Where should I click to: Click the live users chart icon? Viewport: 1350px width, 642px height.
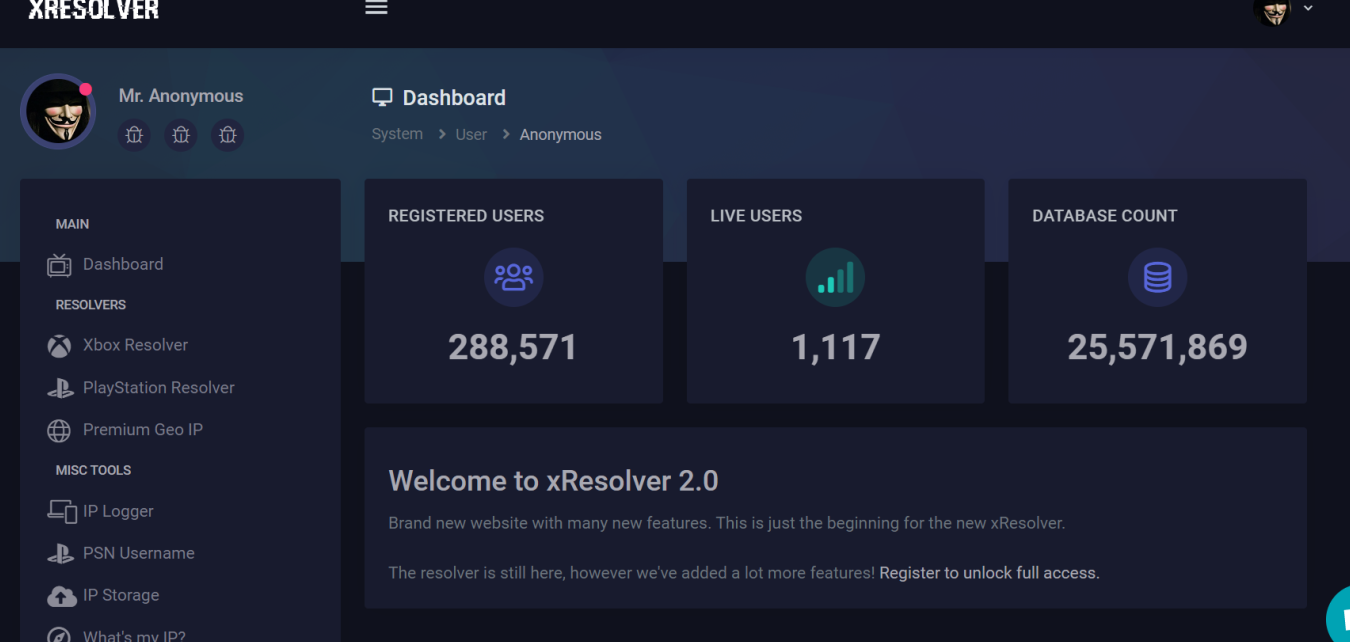[x=835, y=277]
